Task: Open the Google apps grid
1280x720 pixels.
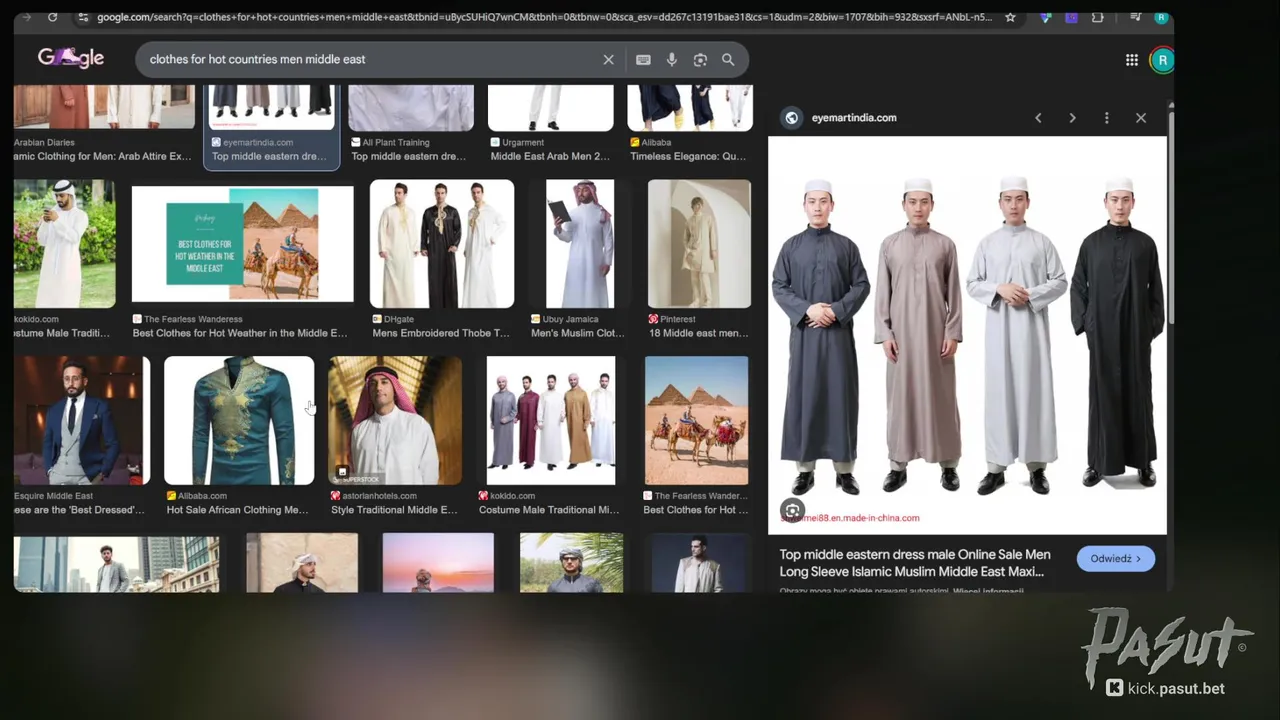Action: pyautogui.click(x=1132, y=60)
